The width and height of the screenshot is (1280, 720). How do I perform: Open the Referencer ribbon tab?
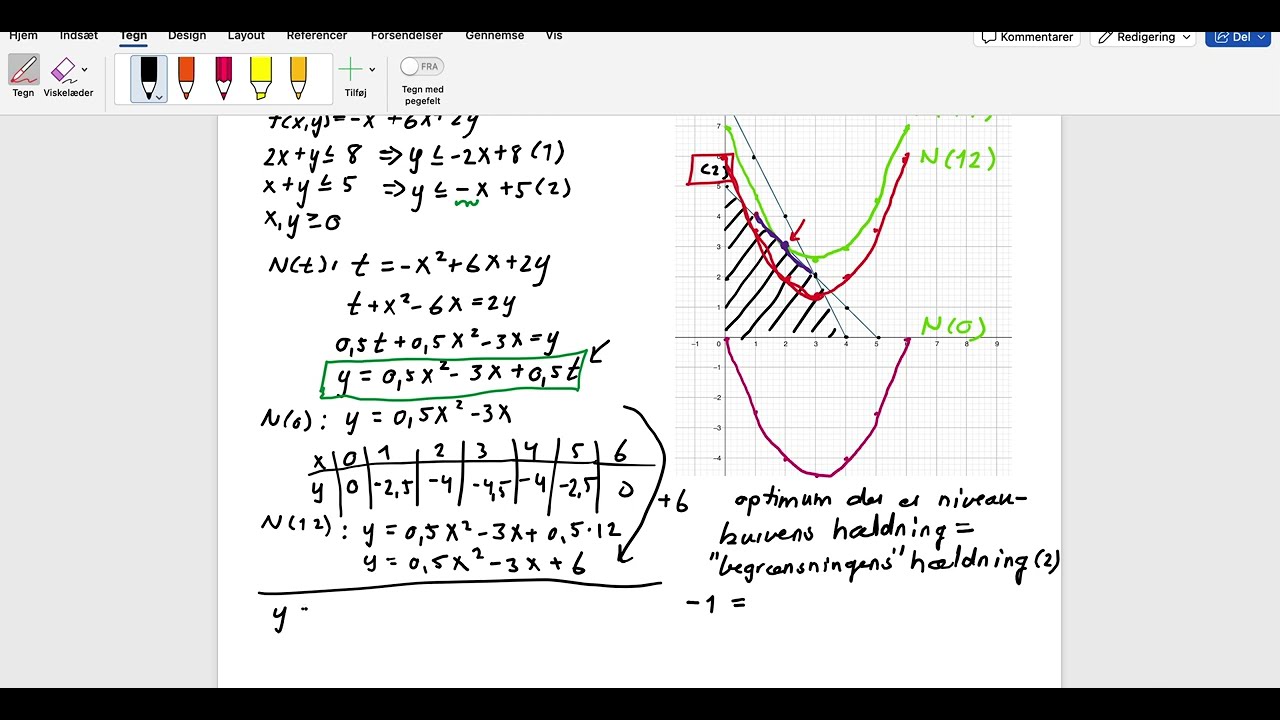pos(317,36)
